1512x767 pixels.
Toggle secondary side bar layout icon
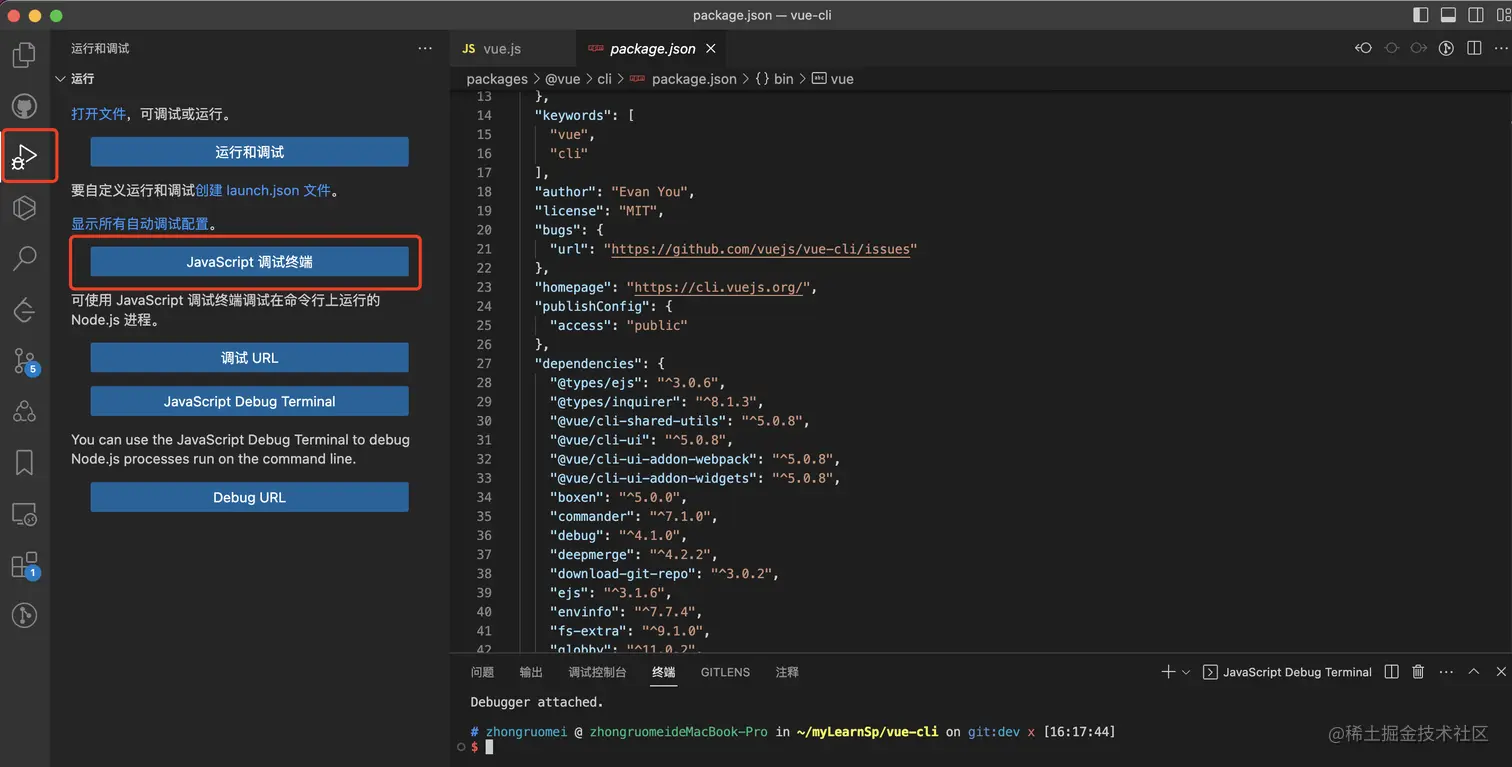click(1476, 15)
